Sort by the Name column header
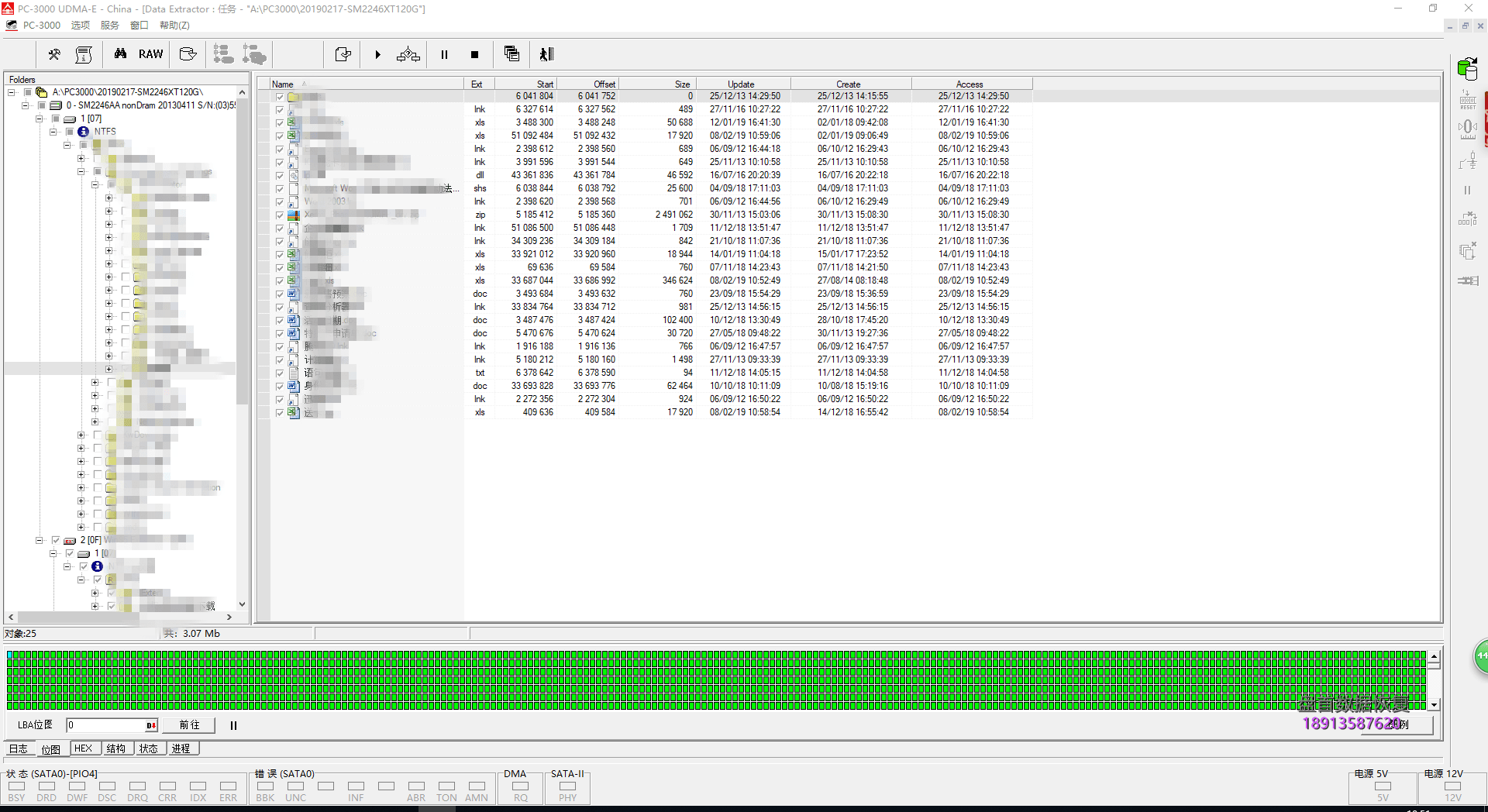The width and height of the screenshot is (1488, 812). pyautogui.click(x=367, y=84)
